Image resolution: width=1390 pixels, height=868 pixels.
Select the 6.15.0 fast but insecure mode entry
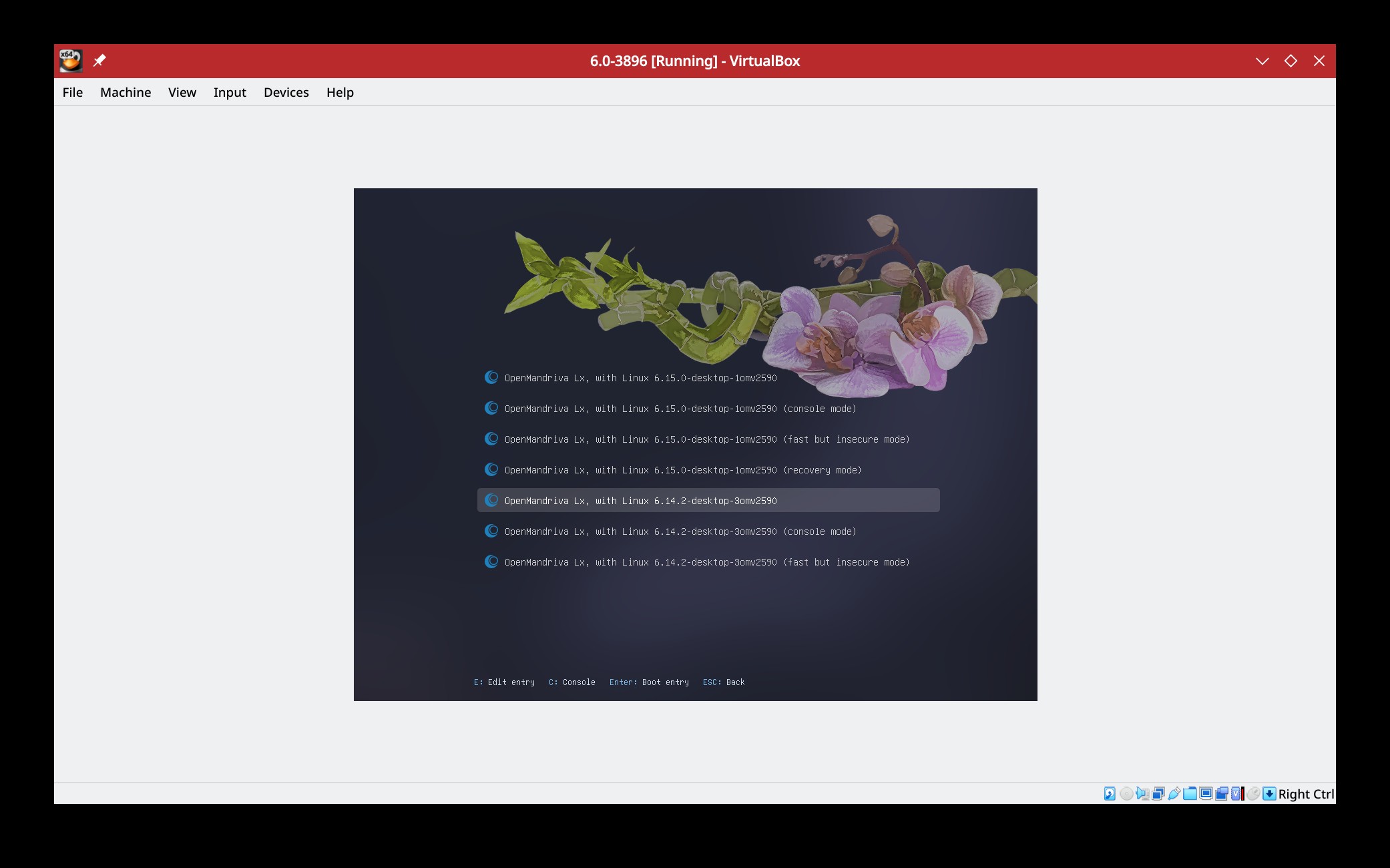[708, 439]
